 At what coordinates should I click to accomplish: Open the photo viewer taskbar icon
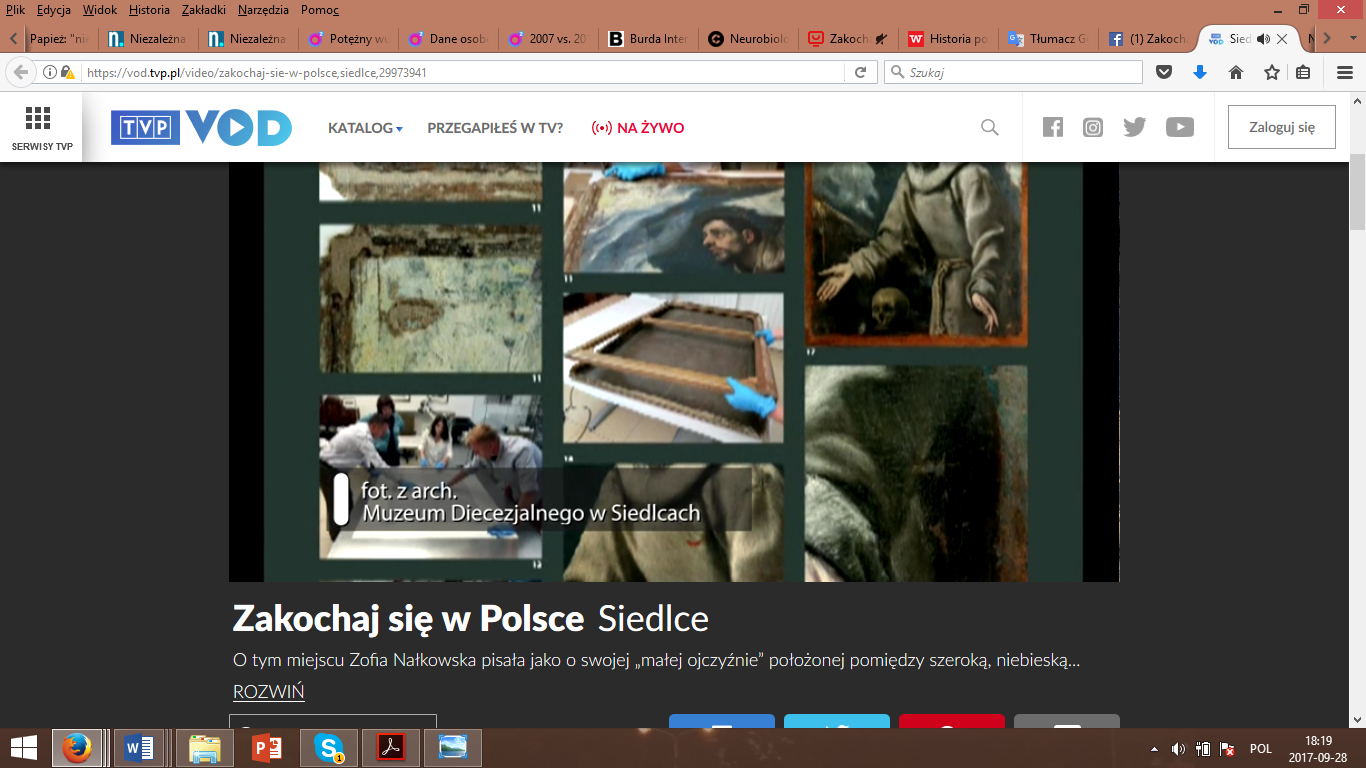(x=453, y=747)
